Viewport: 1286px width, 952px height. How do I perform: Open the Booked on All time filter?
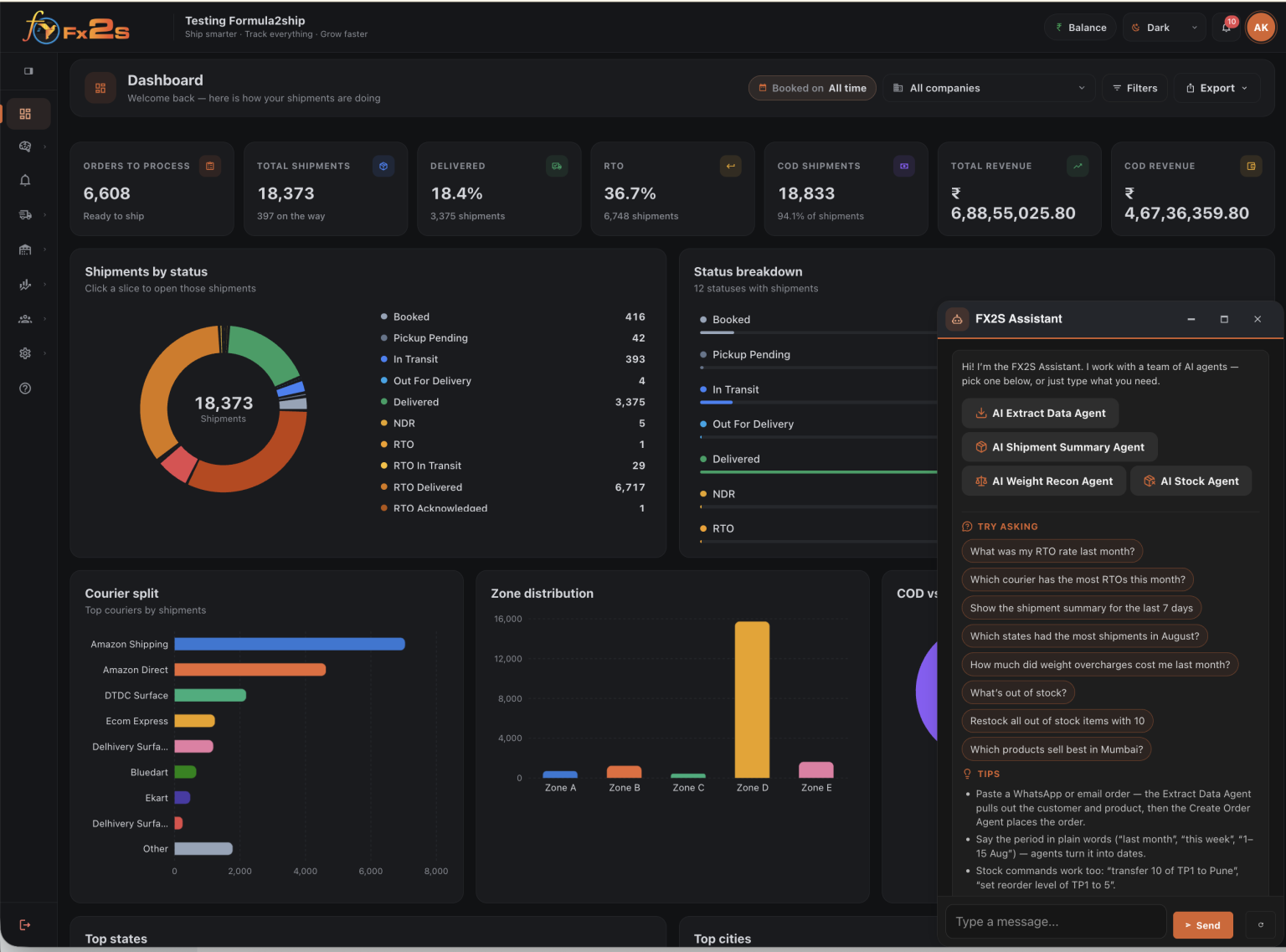812,88
